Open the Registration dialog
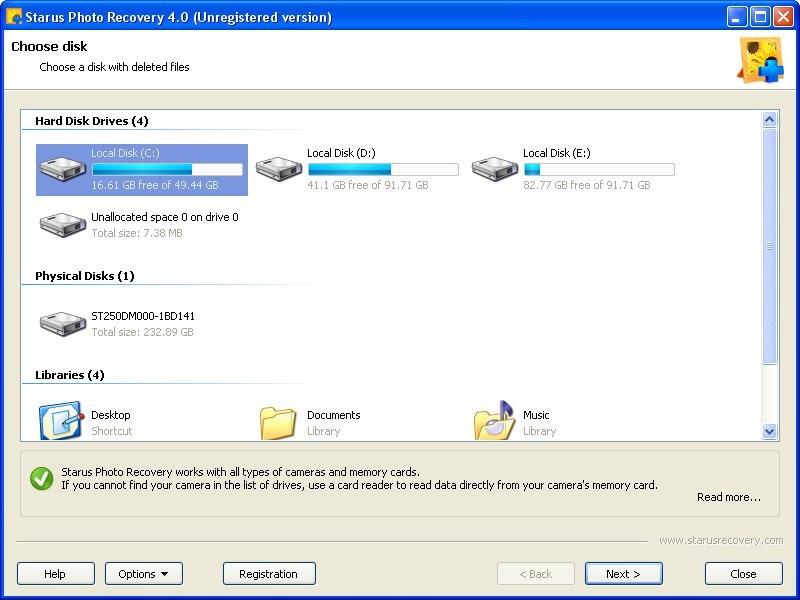The width and height of the screenshot is (800, 600). (x=269, y=573)
